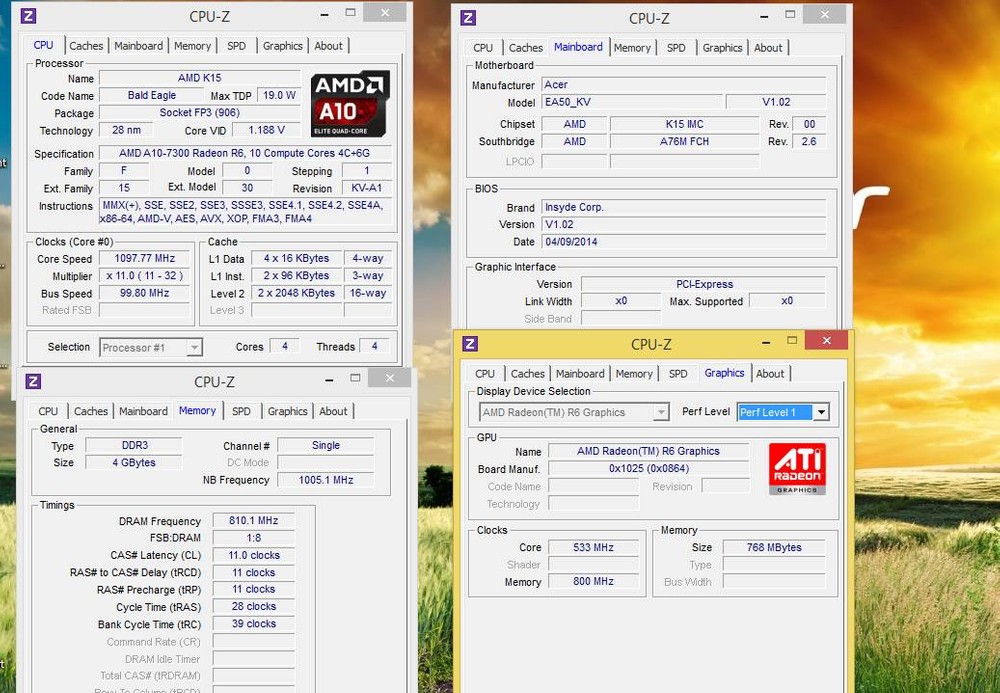
Task: Click the Specification field showing AMD A10-7300
Action: coord(244,154)
